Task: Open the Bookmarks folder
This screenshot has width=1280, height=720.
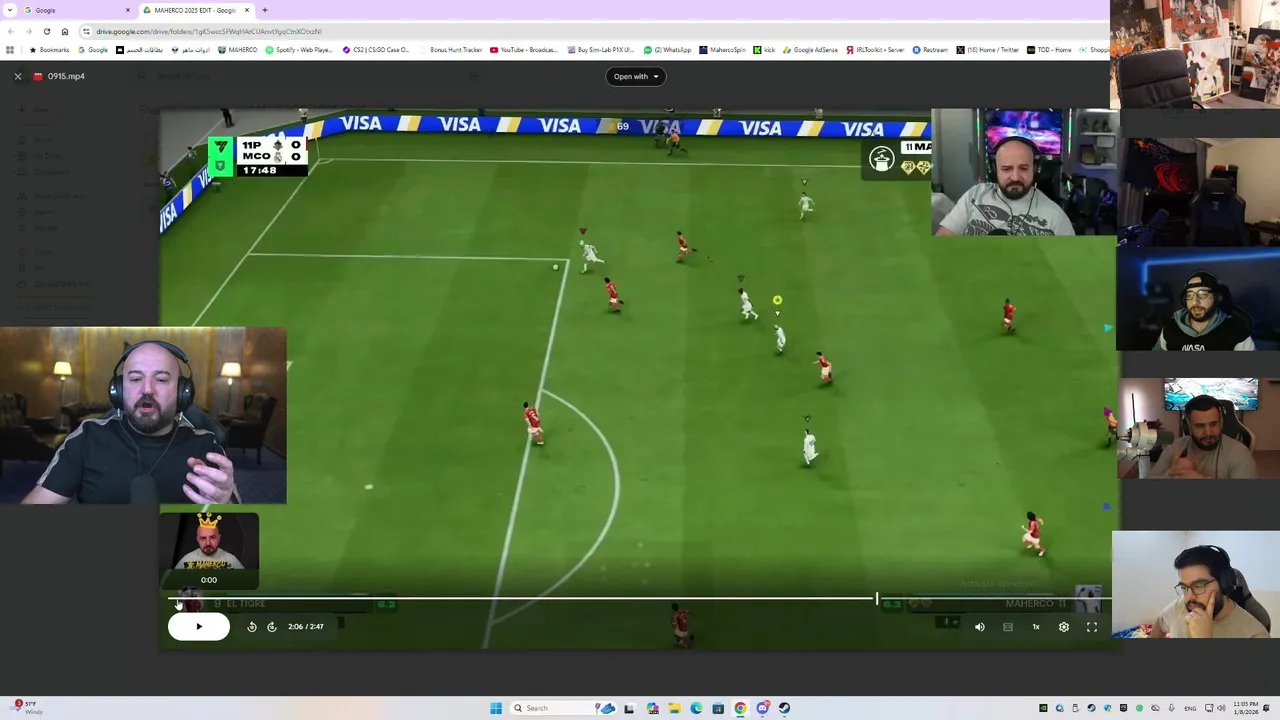Action: coord(49,50)
